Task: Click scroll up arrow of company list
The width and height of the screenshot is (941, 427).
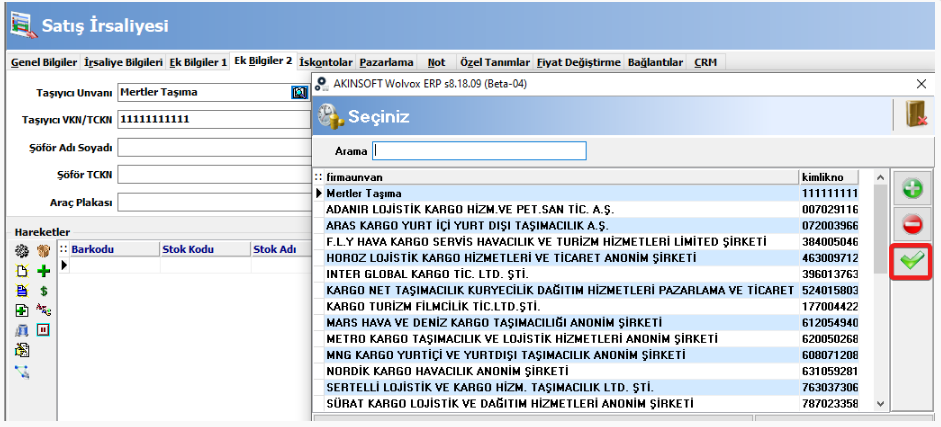Action: [x=880, y=178]
